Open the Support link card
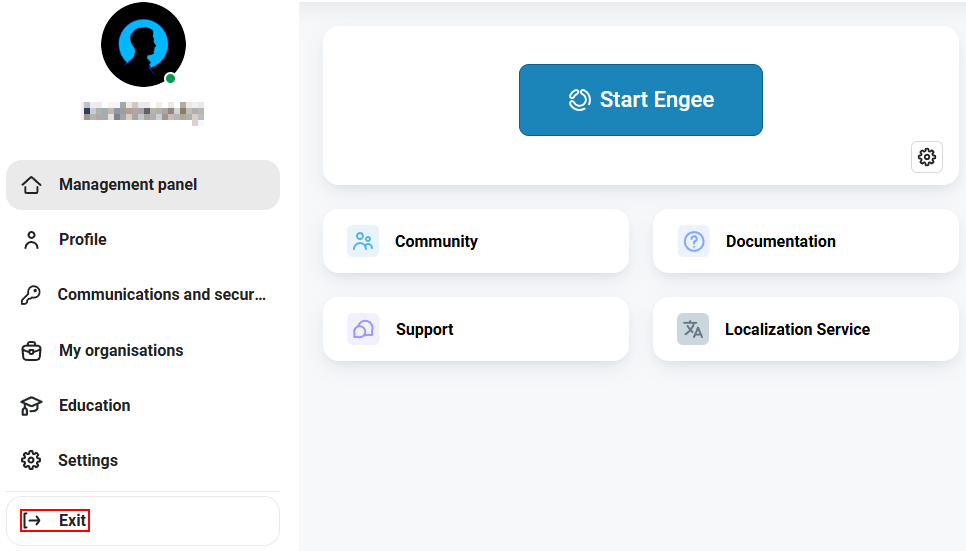 pyautogui.click(x=476, y=329)
